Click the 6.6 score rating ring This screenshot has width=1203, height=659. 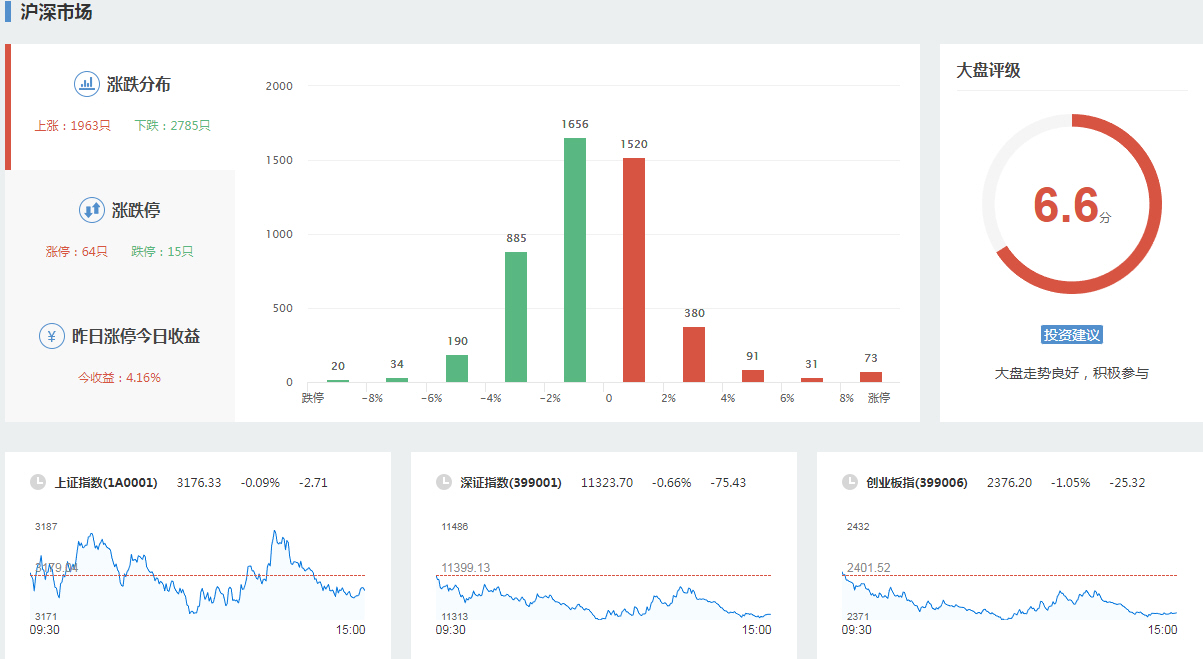[x=1071, y=204]
